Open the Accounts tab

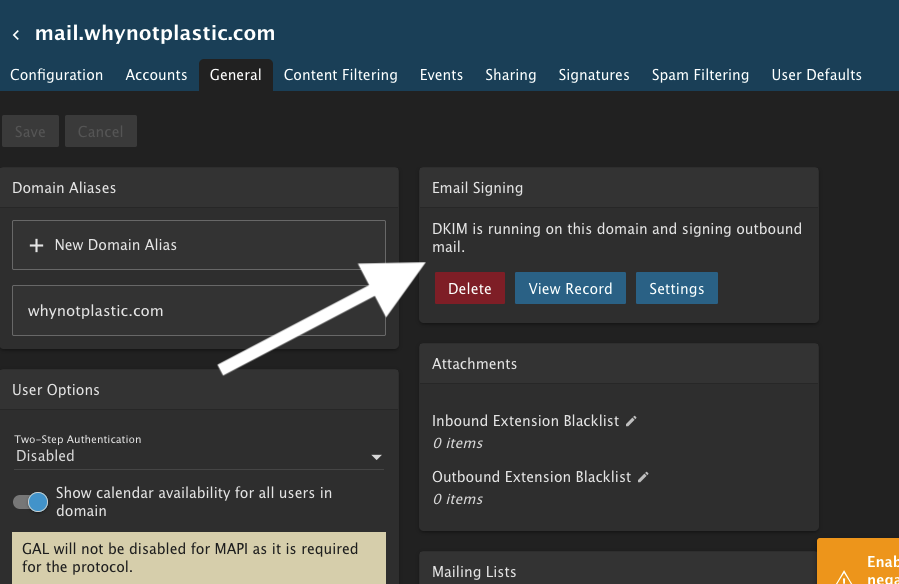(156, 75)
